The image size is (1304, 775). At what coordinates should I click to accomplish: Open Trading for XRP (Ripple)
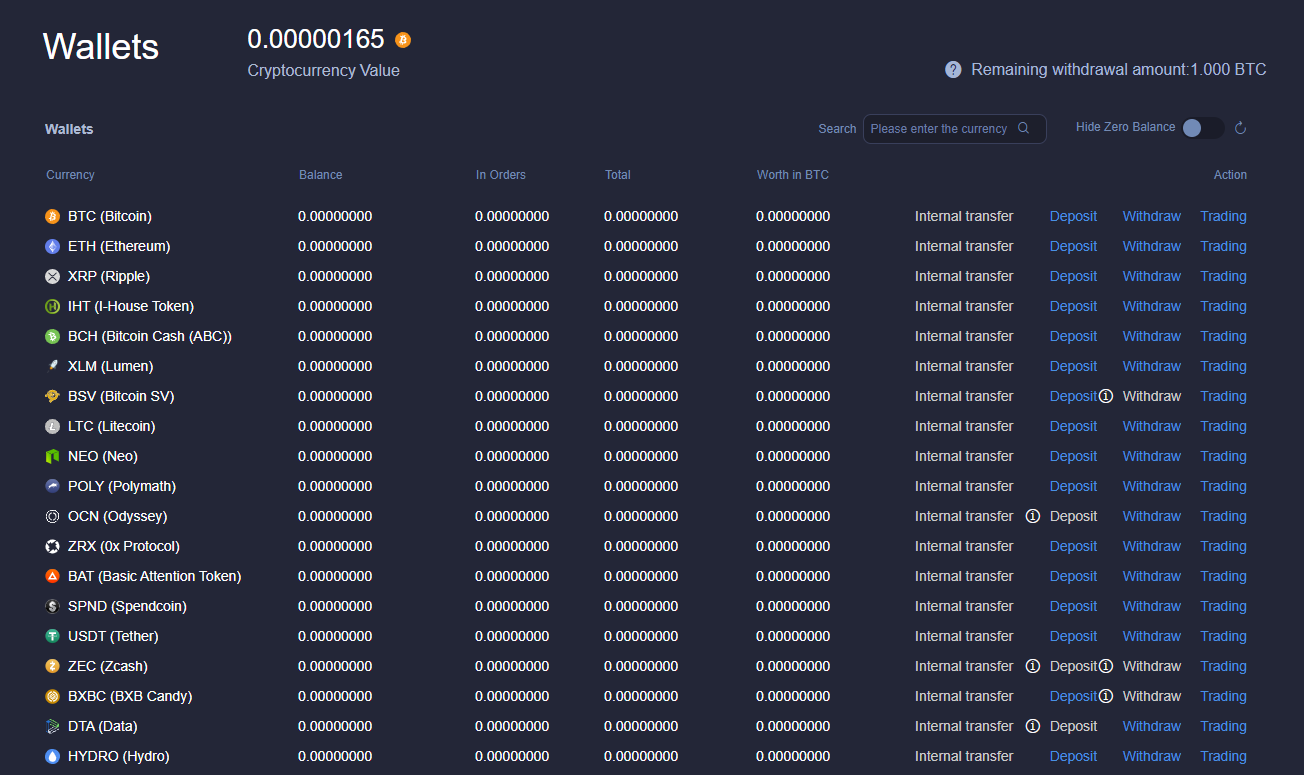click(1224, 276)
